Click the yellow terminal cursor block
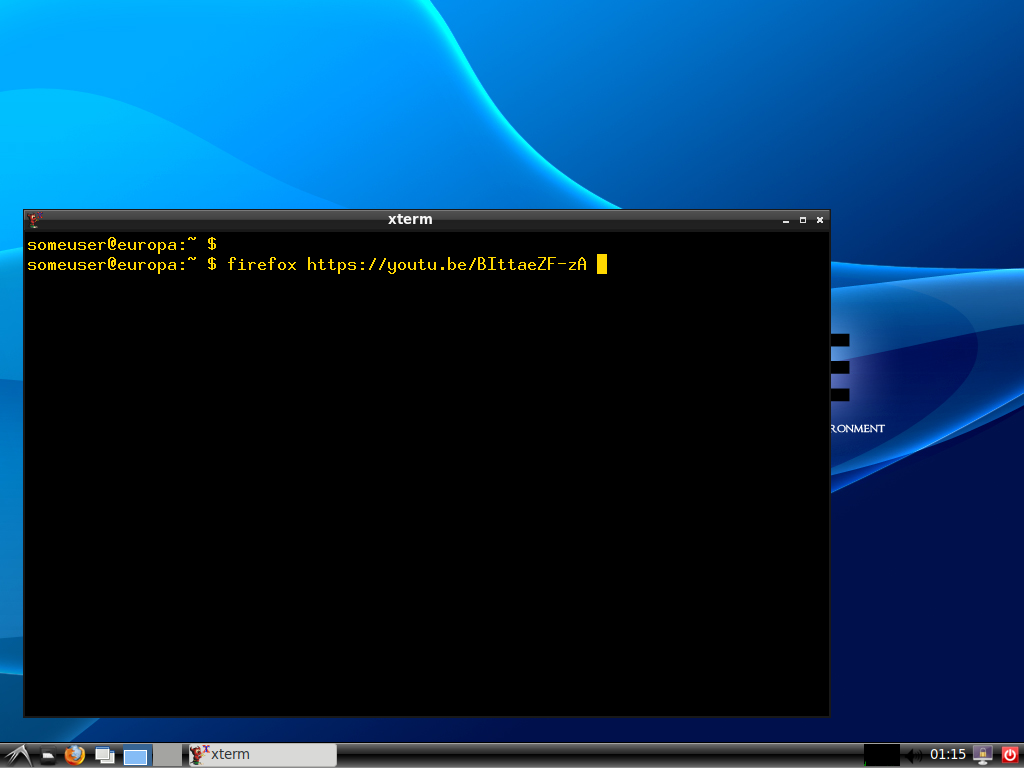 [x=602, y=265]
